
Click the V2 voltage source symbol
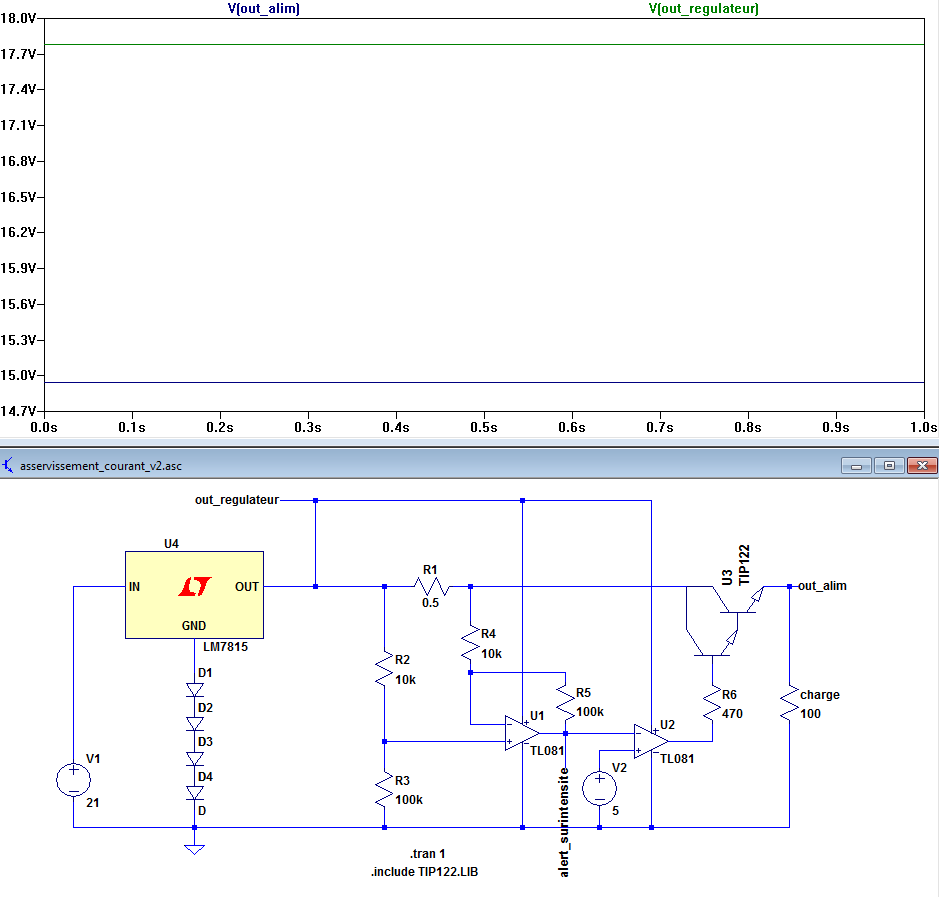click(599, 788)
